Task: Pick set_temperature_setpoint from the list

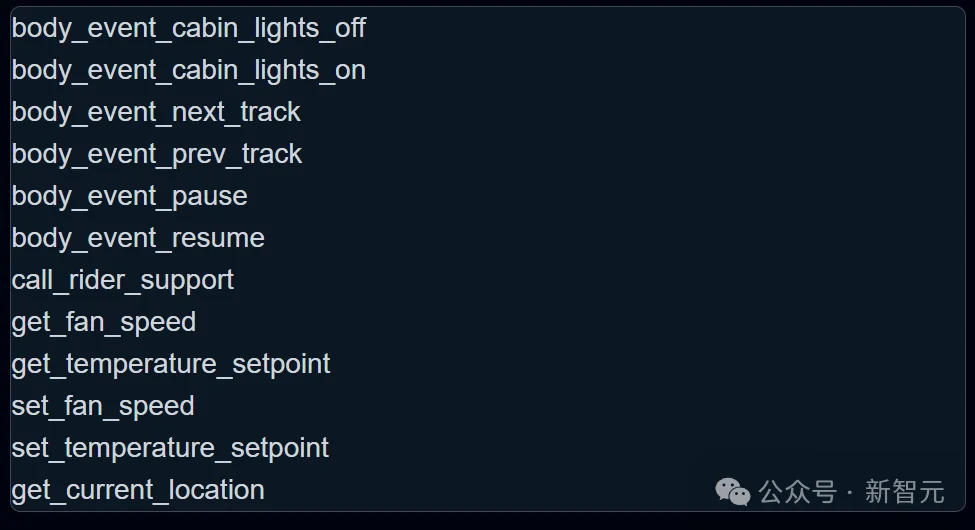Action: point(170,448)
